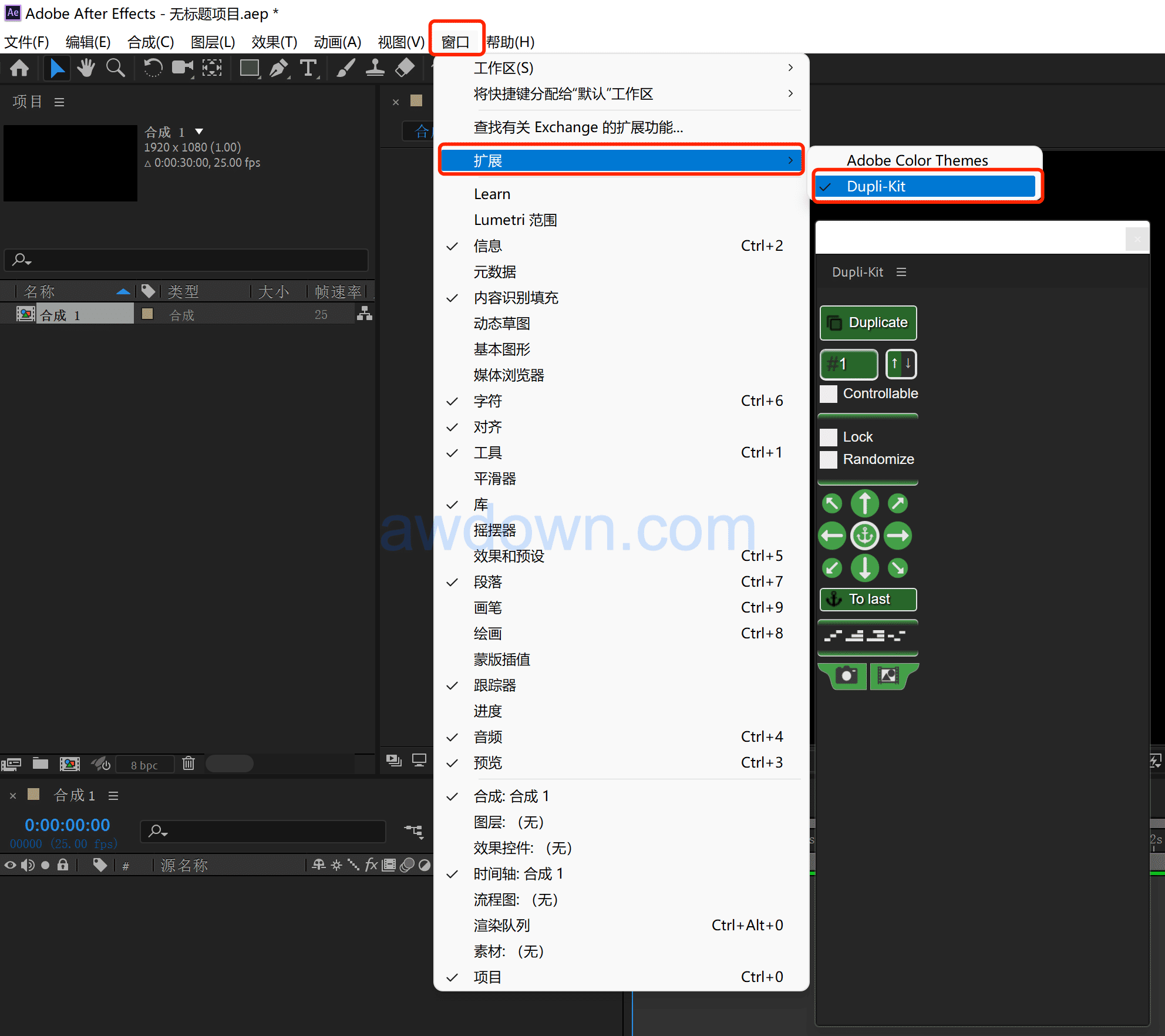
Task: Open the 合成 1 name dropdown arrow
Action: [199, 132]
